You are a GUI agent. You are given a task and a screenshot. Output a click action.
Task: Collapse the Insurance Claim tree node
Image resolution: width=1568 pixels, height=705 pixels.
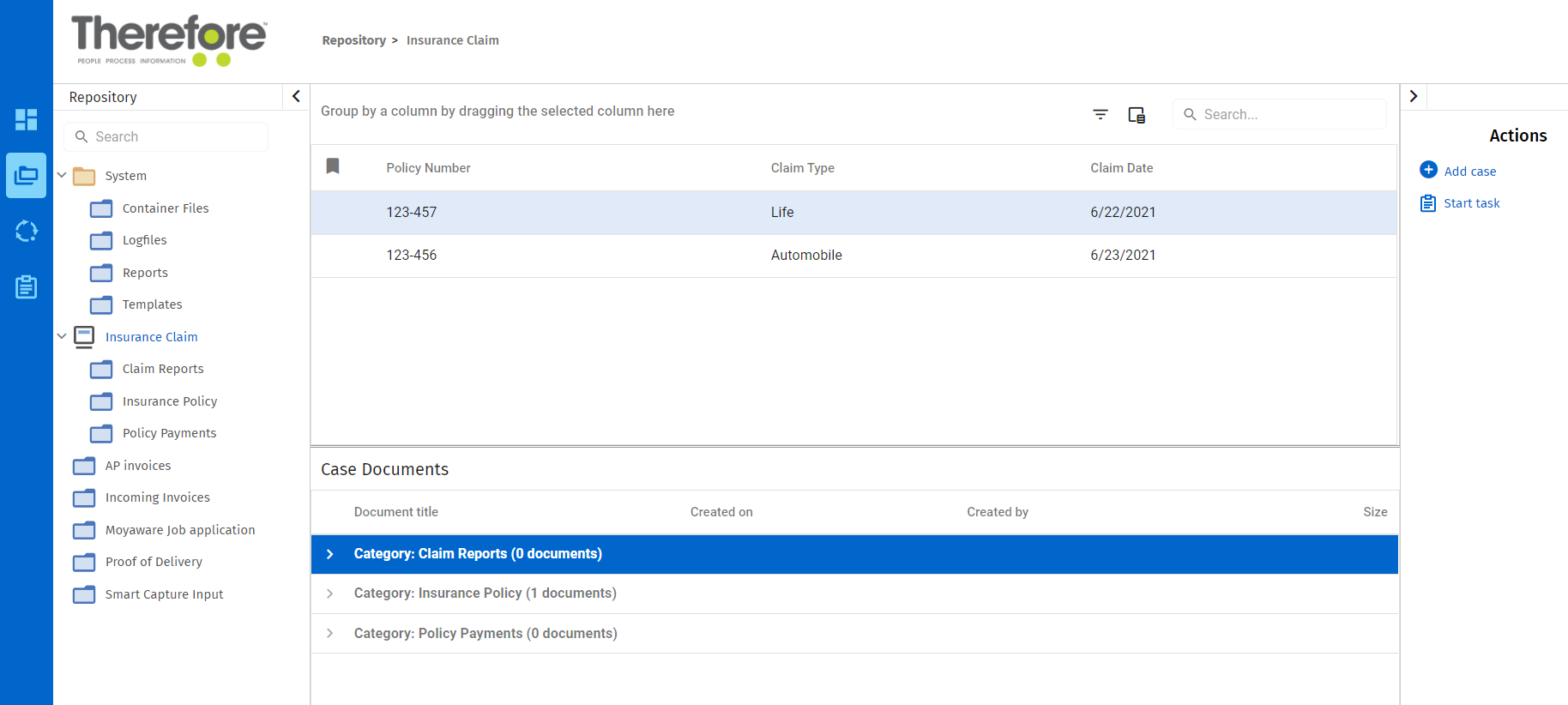click(x=62, y=336)
